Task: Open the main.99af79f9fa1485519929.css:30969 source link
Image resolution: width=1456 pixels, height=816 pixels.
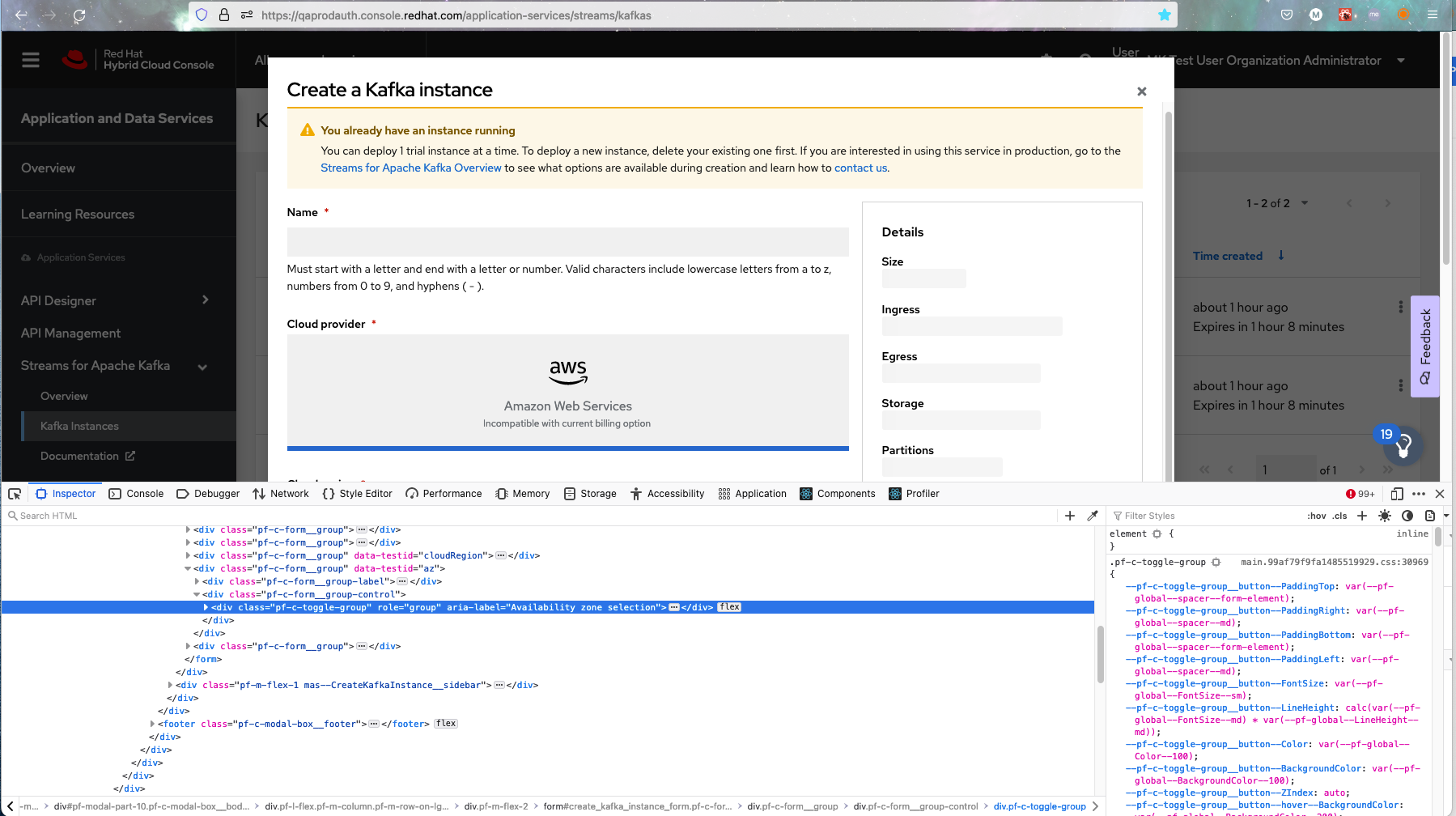Action: tap(1335, 562)
